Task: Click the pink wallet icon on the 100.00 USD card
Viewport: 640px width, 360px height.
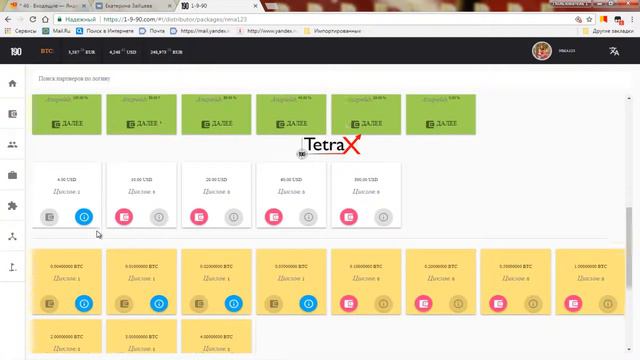Action: [x=349, y=217]
